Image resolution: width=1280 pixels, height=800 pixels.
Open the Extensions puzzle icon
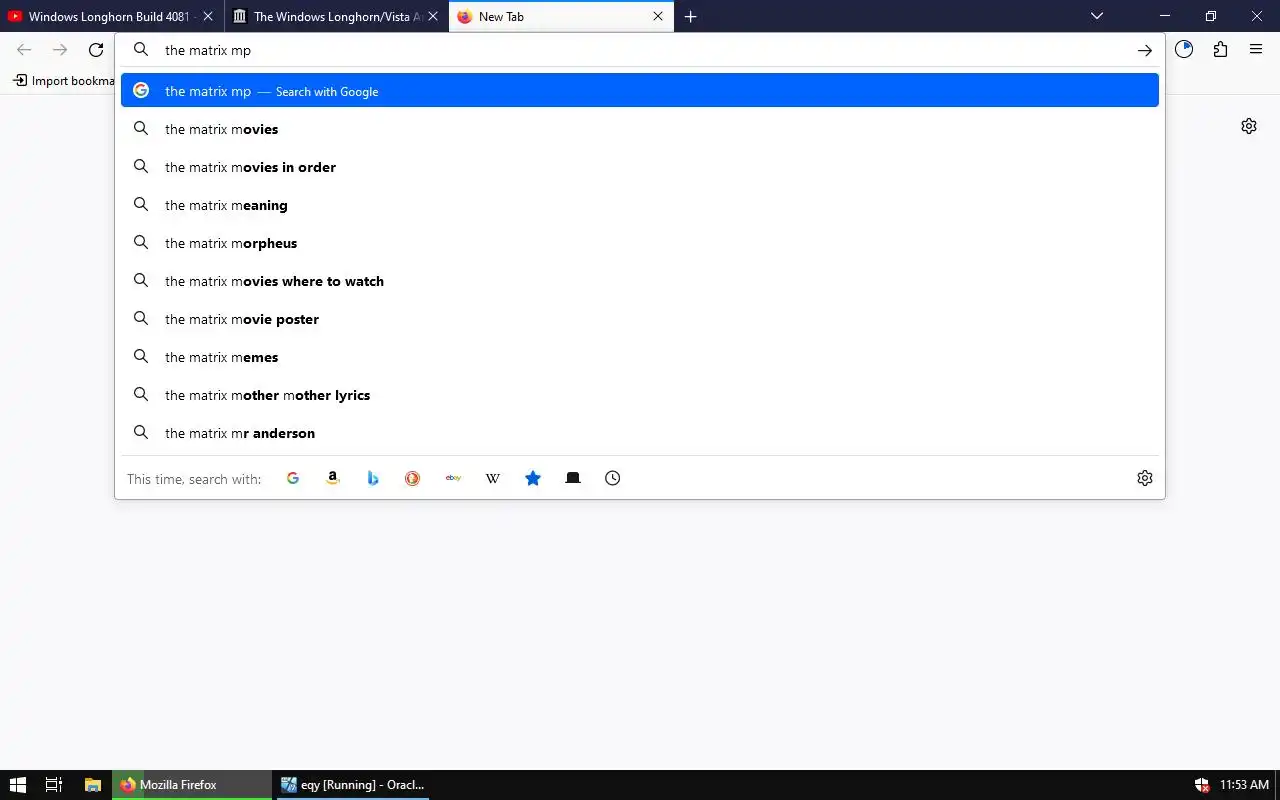pos(1220,50)
